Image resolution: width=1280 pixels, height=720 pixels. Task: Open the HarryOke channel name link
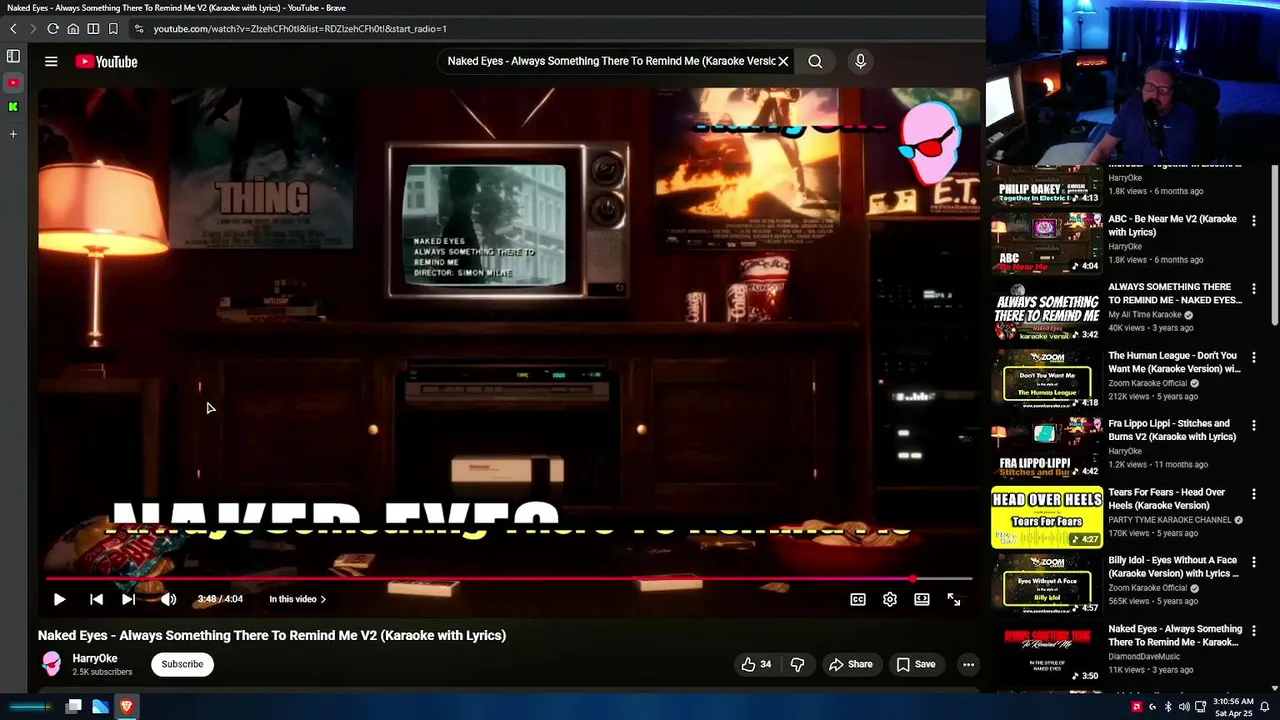[95, 658]
